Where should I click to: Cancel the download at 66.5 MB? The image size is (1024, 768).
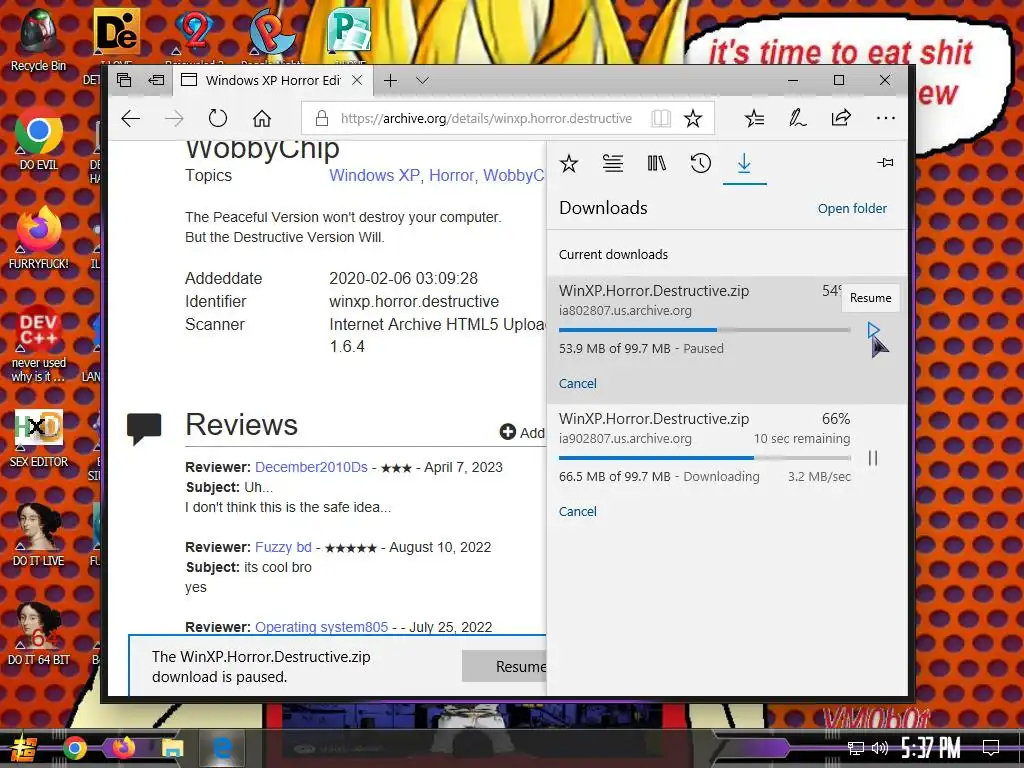tap(577, 511)
